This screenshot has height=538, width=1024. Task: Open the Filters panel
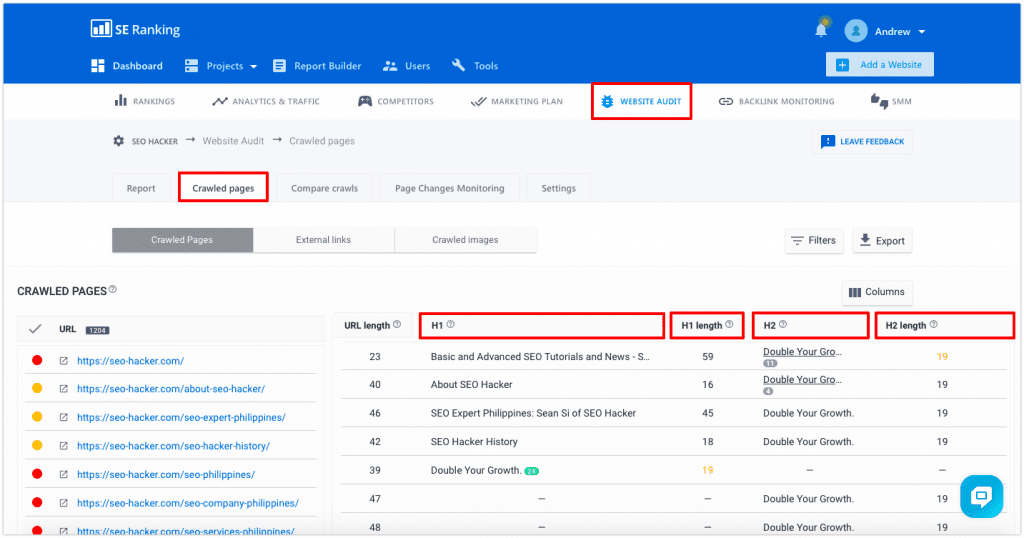(x=814, y=240)
